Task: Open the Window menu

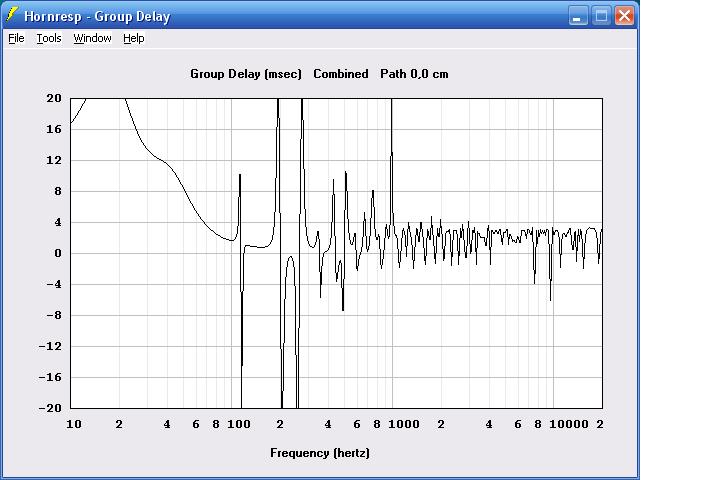Action: (92, 38)
